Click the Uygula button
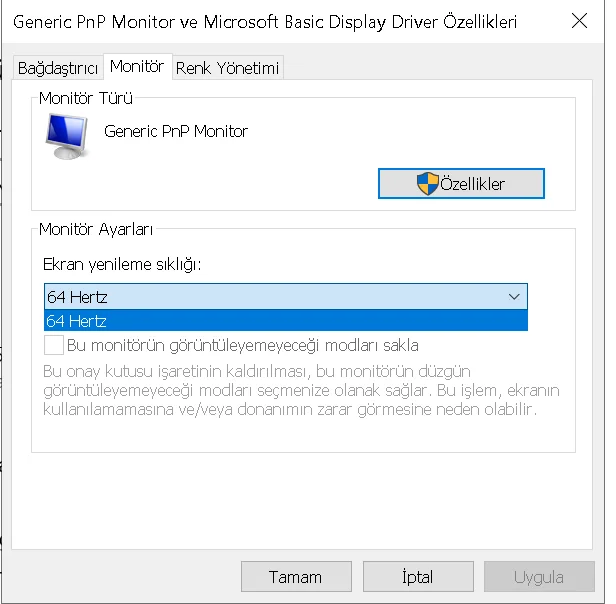Image resolution: width=616 pixels, height=604 pixels. coord(539,577)
